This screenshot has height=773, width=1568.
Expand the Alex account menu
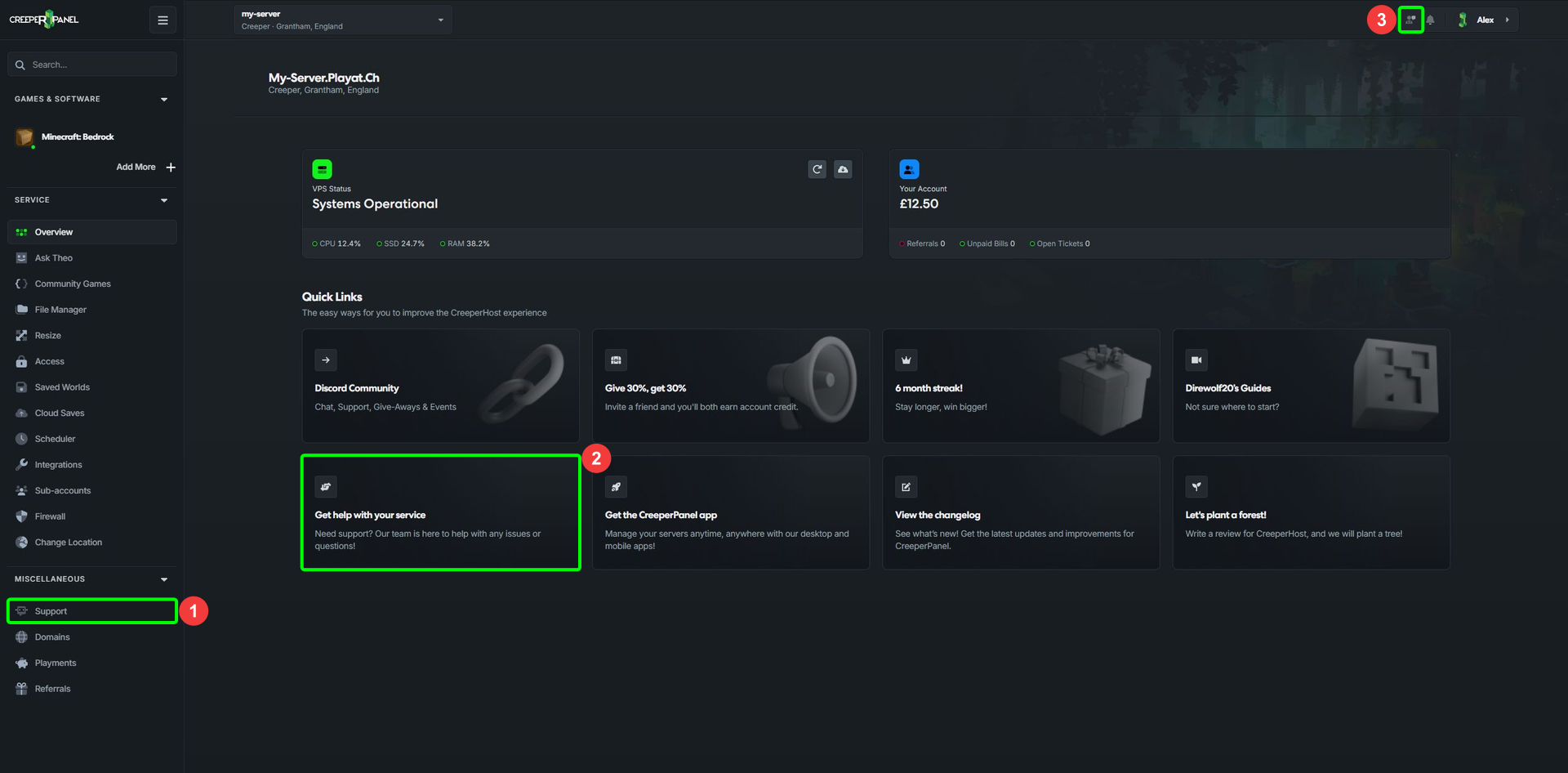(x=1486, y=20)
